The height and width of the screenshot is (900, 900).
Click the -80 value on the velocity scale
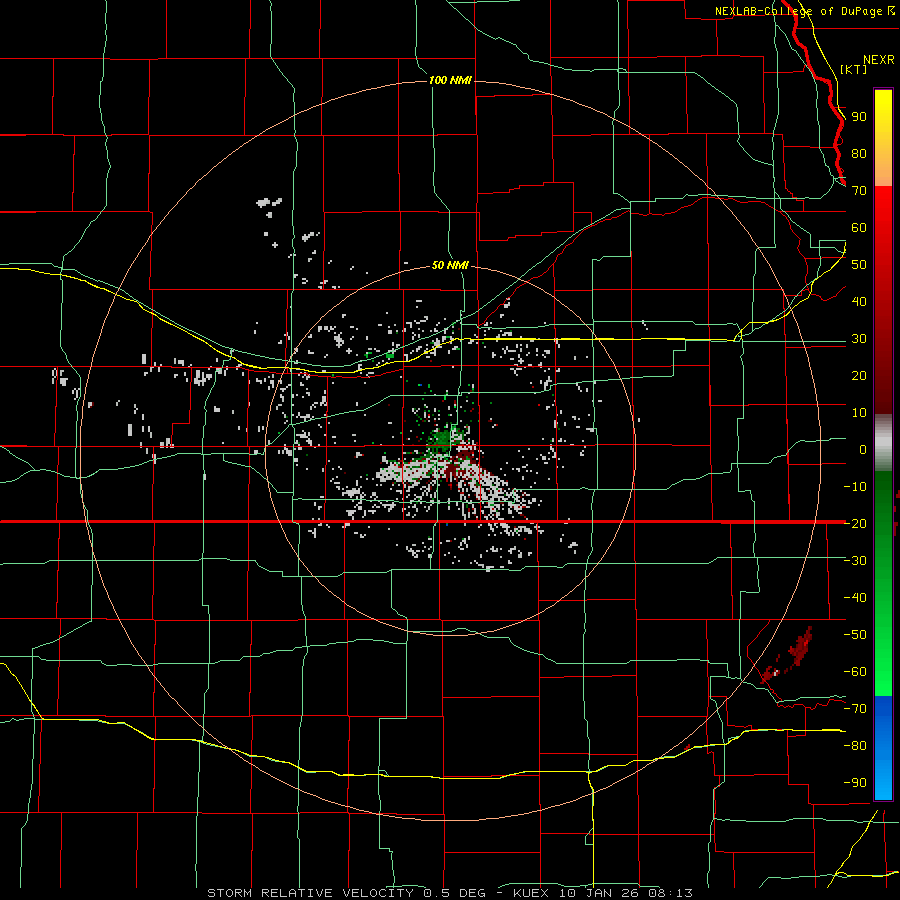855,746
